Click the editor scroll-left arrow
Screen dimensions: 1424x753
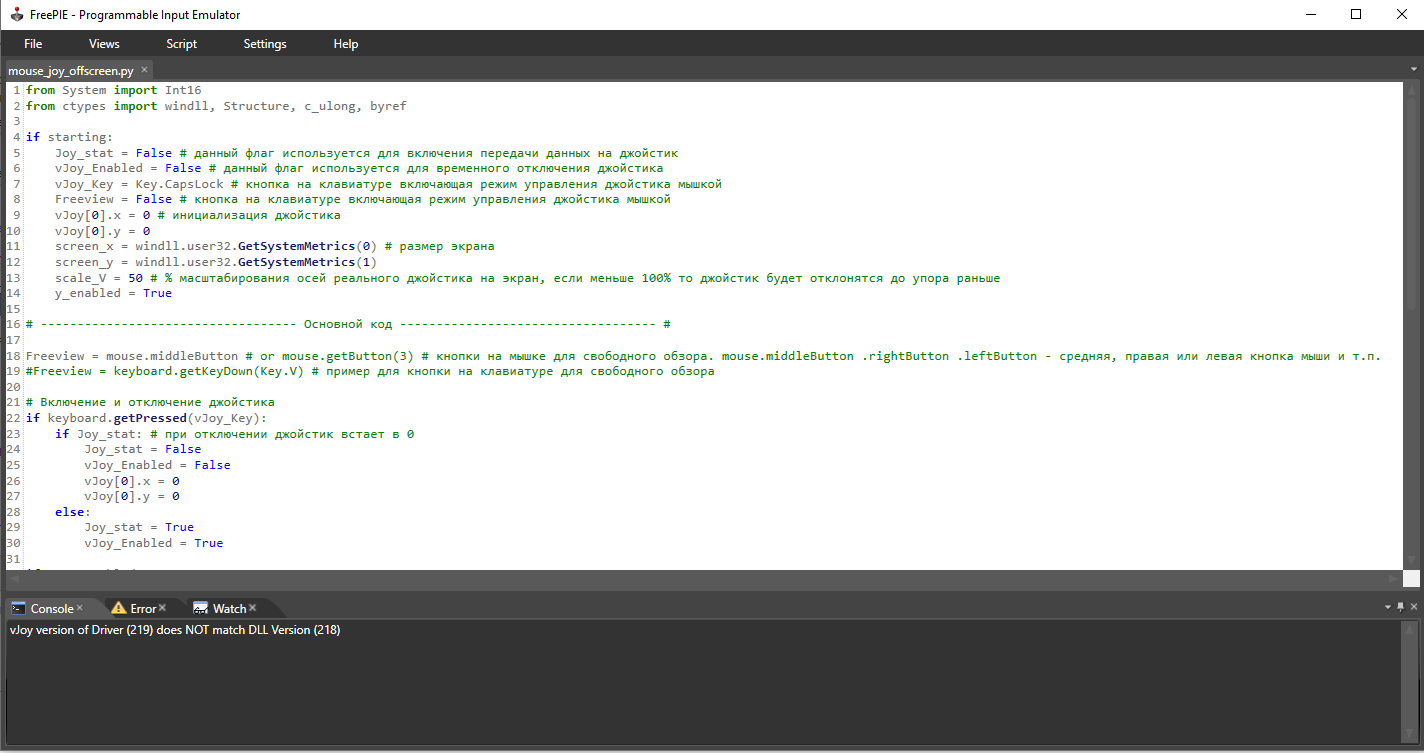click(13, 579)
